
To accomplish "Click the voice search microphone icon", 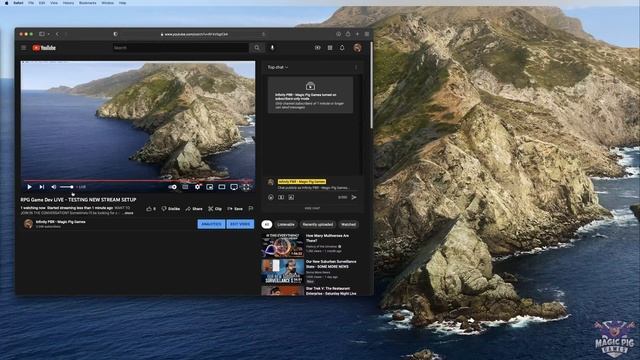I will point(272,48).
